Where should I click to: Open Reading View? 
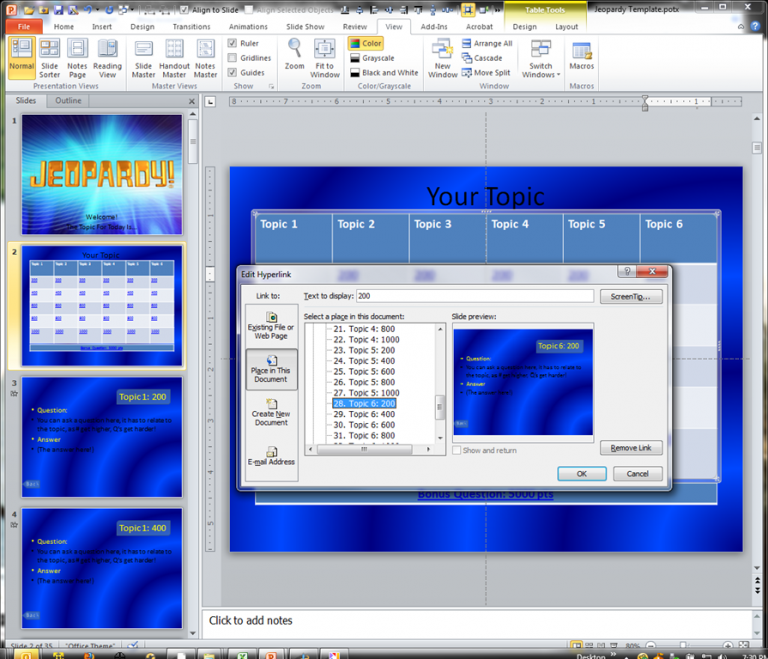(107, 58)
